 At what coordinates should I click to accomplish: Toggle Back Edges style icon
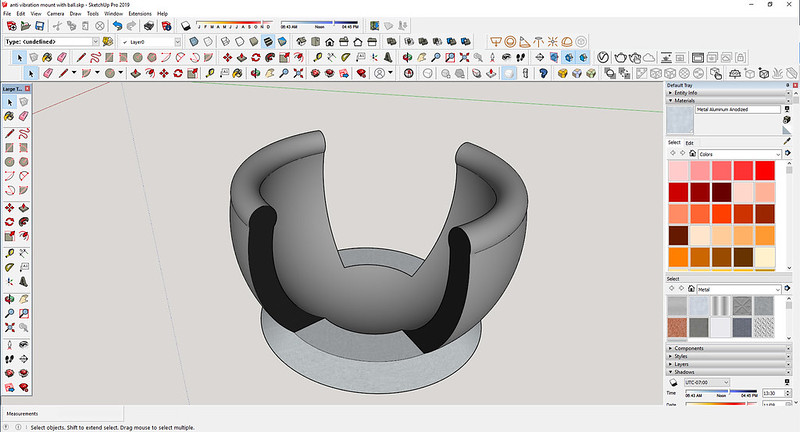[x=208, y=41]
